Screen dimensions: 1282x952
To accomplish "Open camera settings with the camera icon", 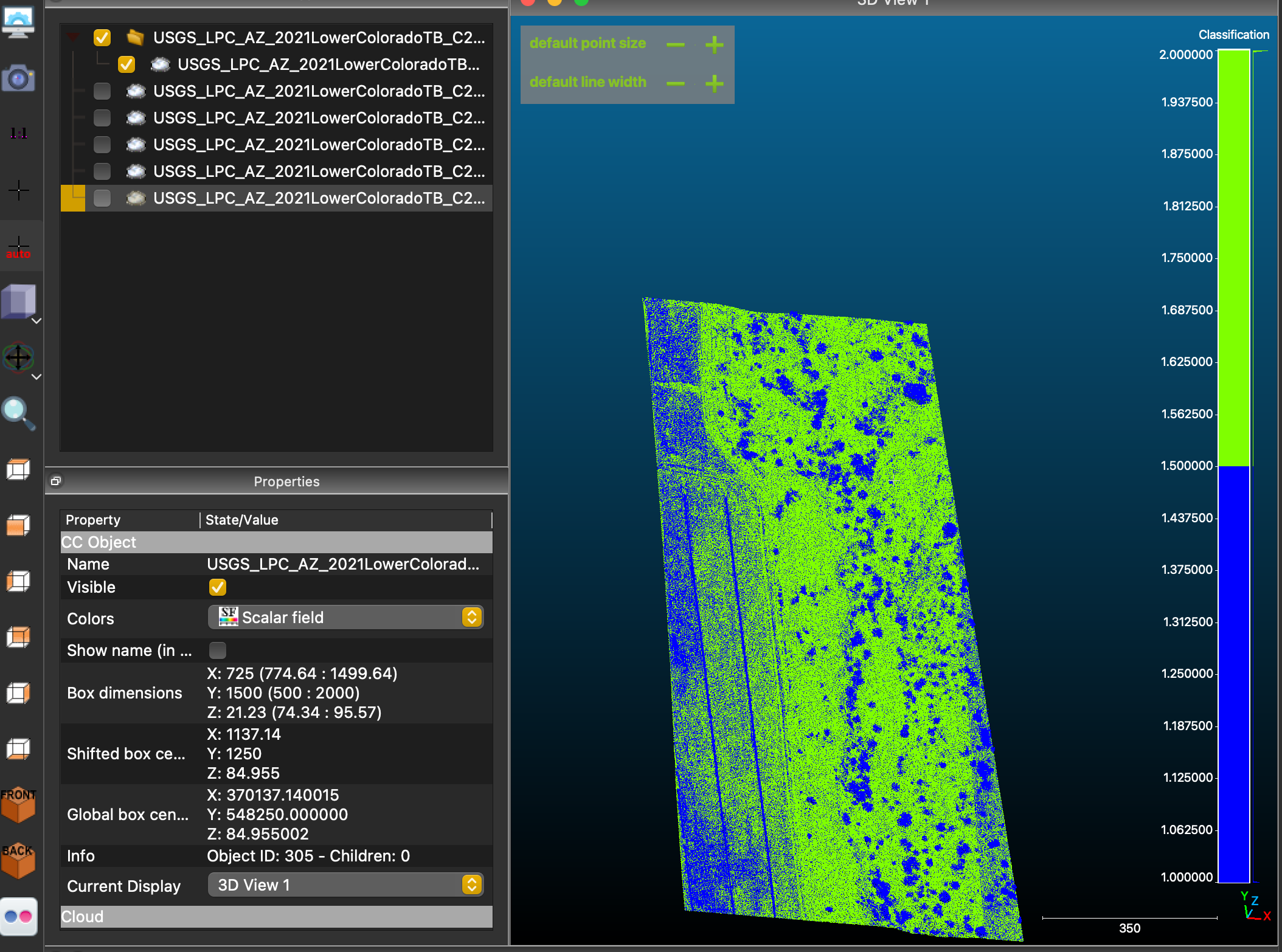I will [18, 78].
